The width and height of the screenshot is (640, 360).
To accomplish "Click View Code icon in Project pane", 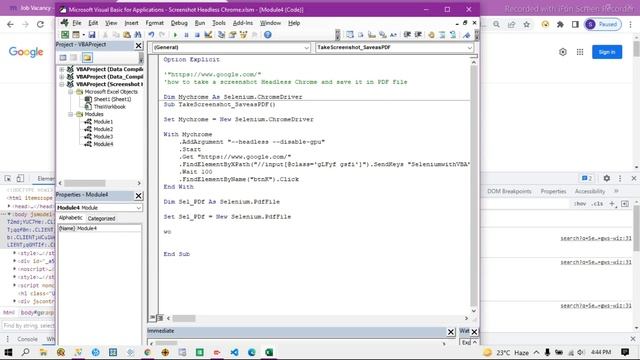I will [x=63, y=58].
